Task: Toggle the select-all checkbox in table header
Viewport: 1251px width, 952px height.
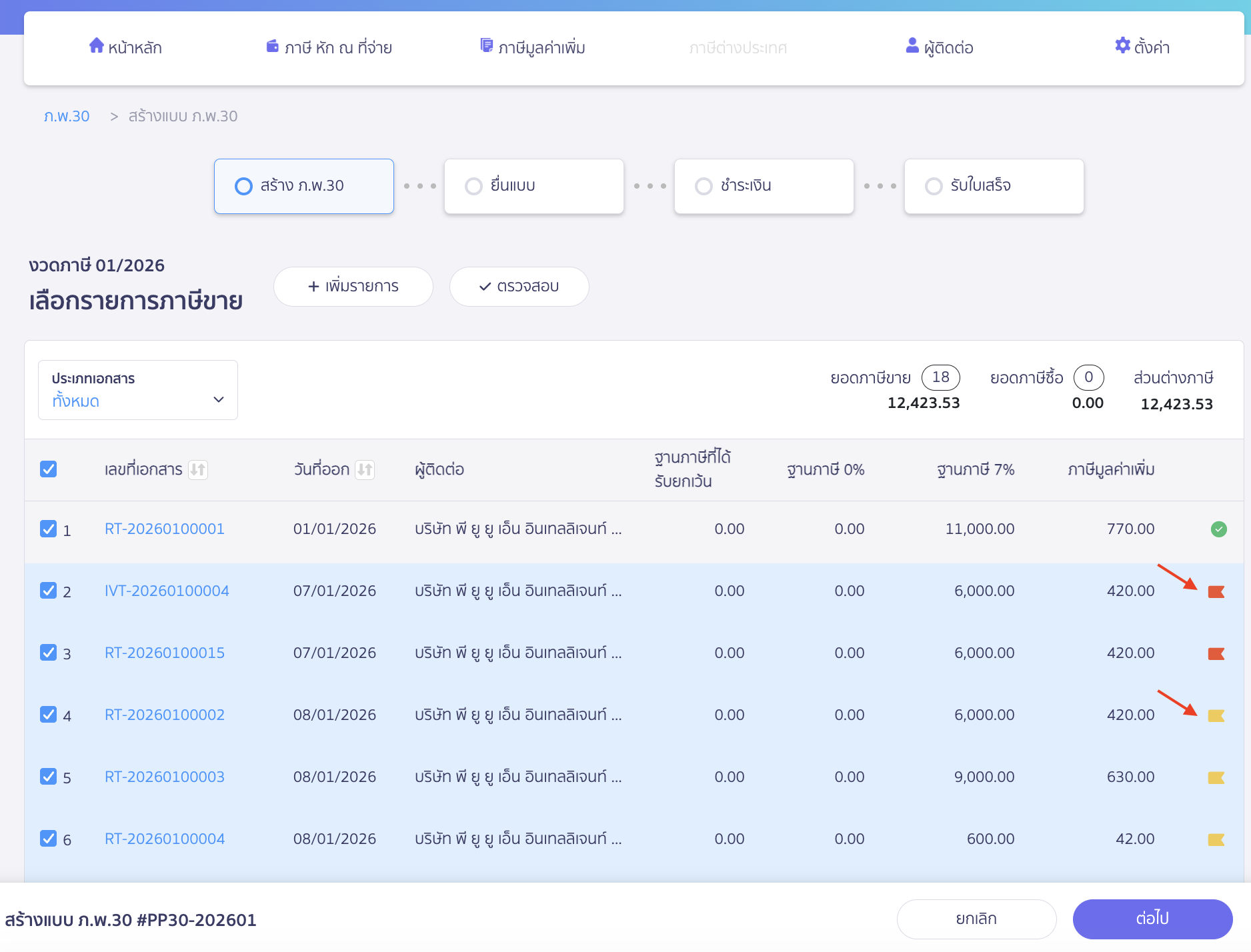Action: click(49, 469)
